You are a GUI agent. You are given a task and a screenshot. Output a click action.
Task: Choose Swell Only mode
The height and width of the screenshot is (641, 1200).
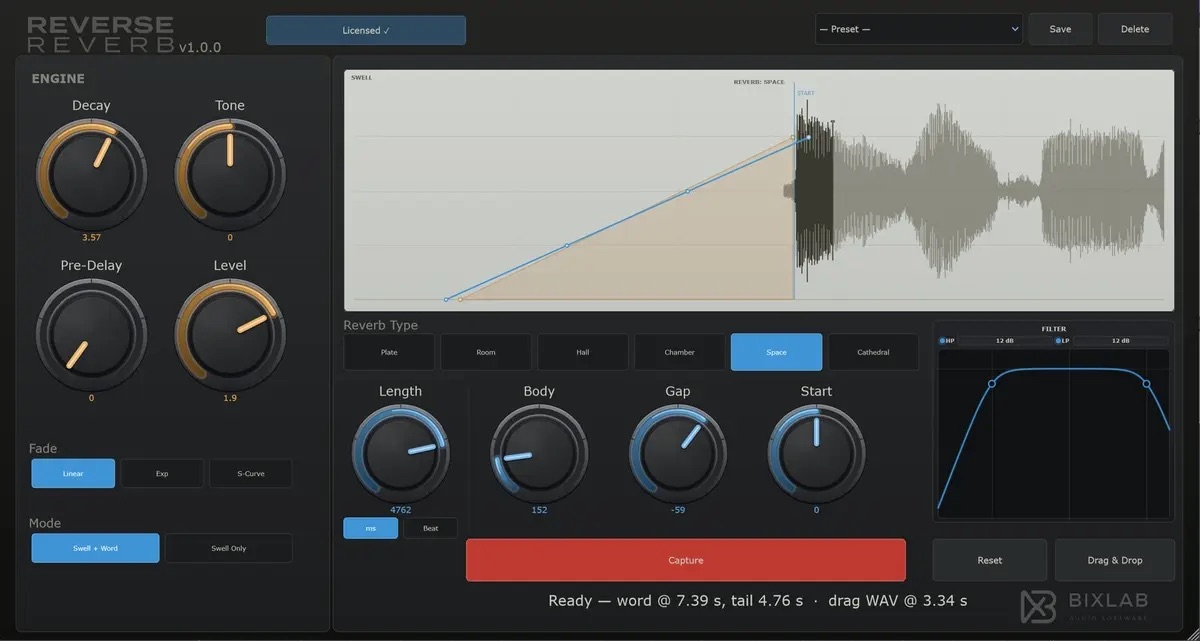(x=229, y=548)
